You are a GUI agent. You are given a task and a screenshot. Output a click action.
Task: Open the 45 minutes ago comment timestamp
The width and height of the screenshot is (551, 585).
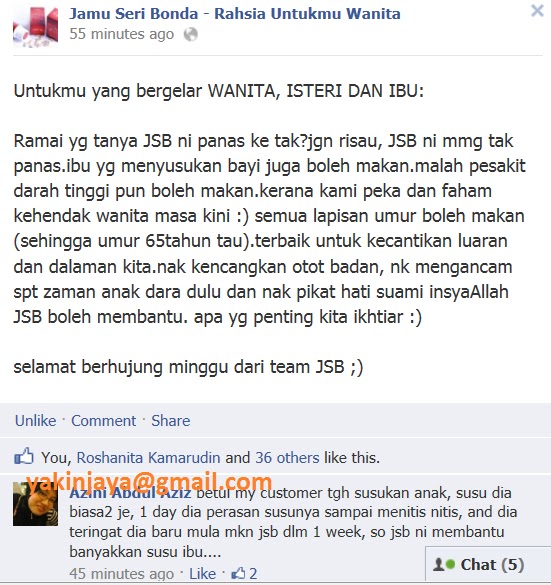pos(122,574)
